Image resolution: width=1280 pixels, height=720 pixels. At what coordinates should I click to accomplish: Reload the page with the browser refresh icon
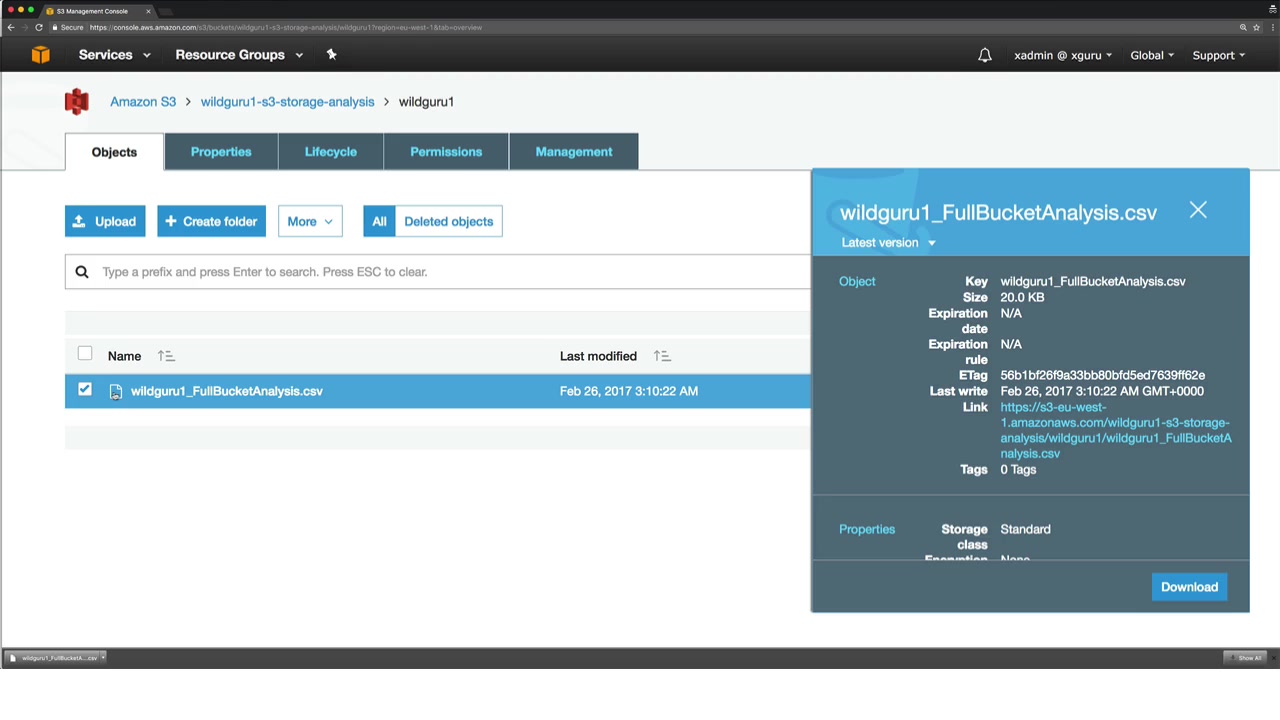[39, 27]
